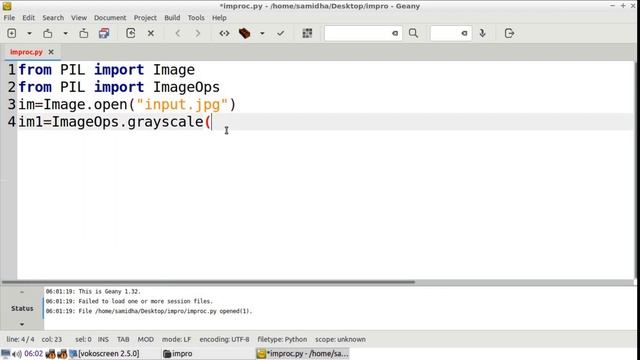Click the checkmark icon beside the Build dropdown
640x360 pixels.
(280, 33)
